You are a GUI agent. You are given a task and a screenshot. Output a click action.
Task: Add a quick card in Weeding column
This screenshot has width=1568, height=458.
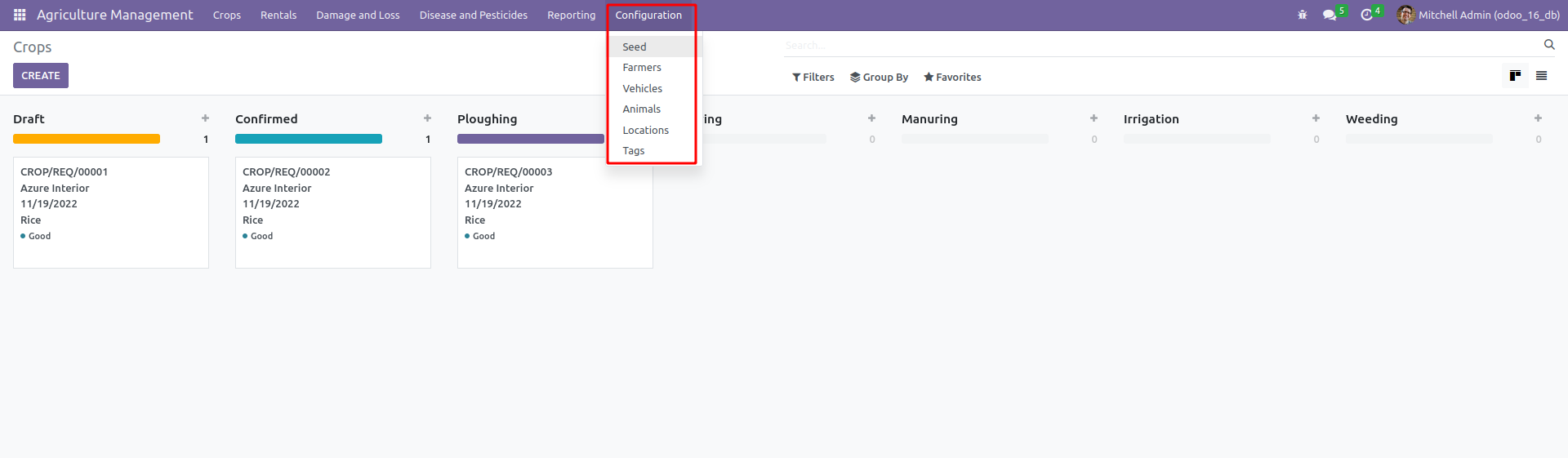[x=1538, y=118]
